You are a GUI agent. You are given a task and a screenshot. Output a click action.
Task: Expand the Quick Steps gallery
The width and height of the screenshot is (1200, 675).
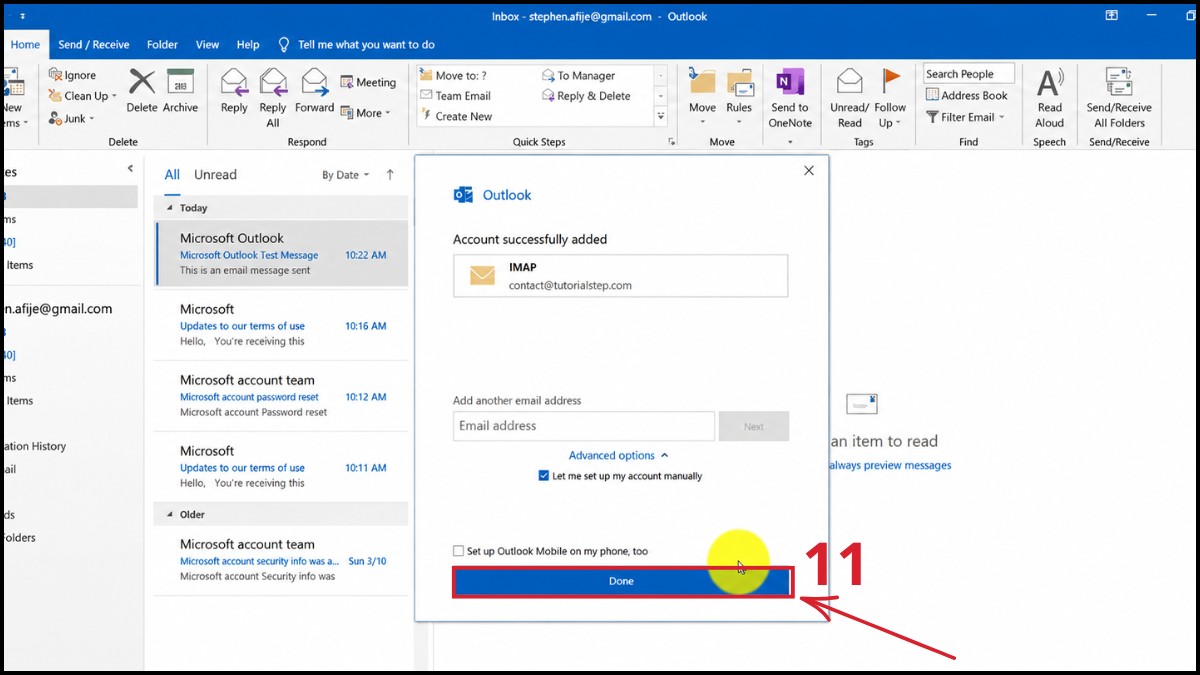pos(661,117)
